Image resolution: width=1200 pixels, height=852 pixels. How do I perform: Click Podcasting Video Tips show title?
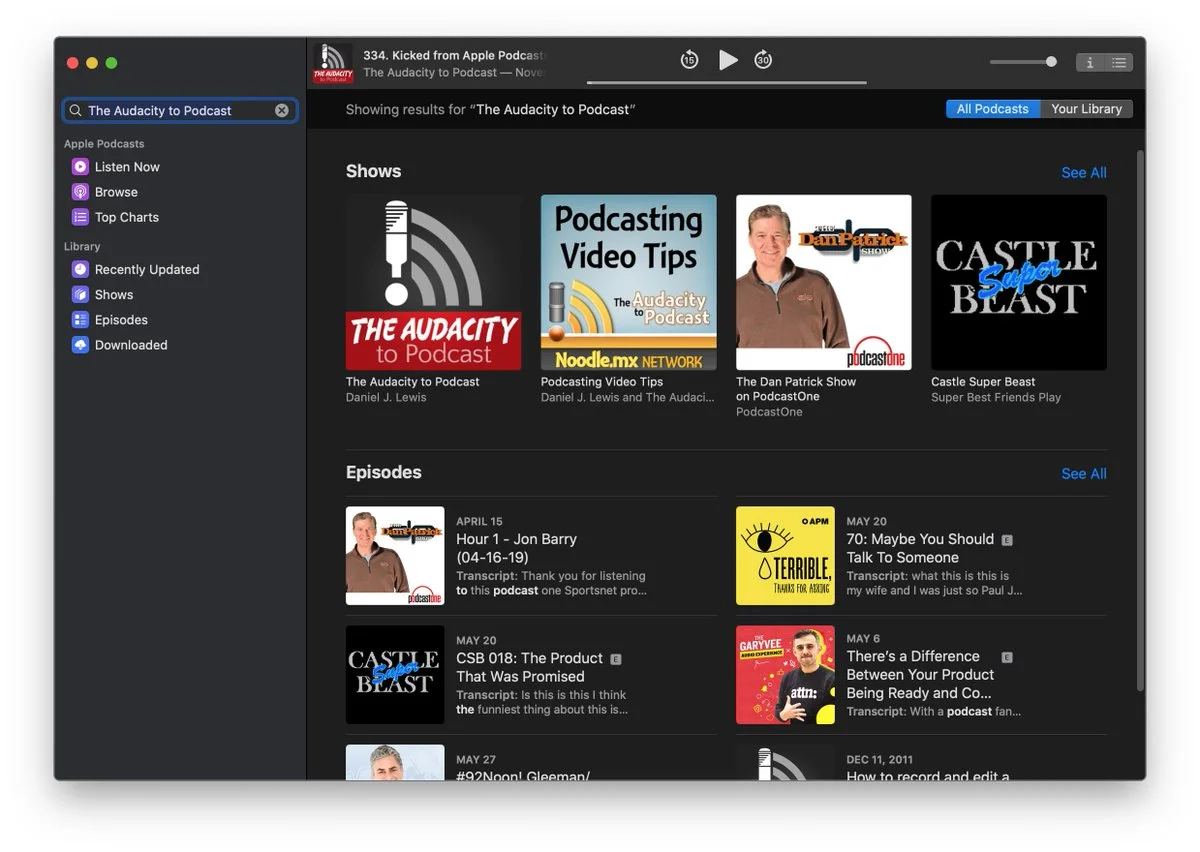[x=602, y=382]
